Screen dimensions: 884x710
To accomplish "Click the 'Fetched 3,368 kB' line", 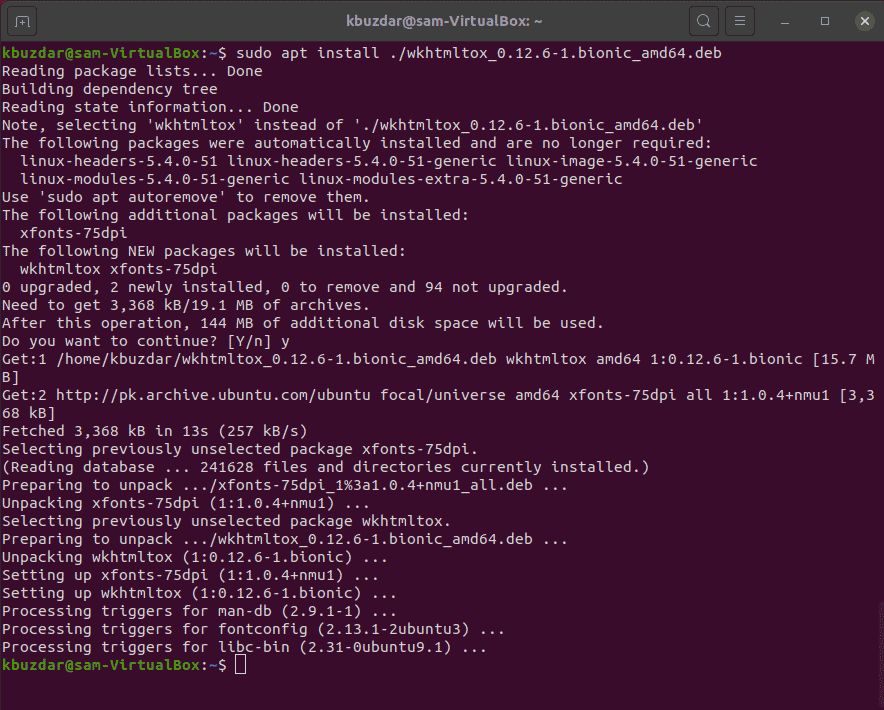I will (154, 431).
